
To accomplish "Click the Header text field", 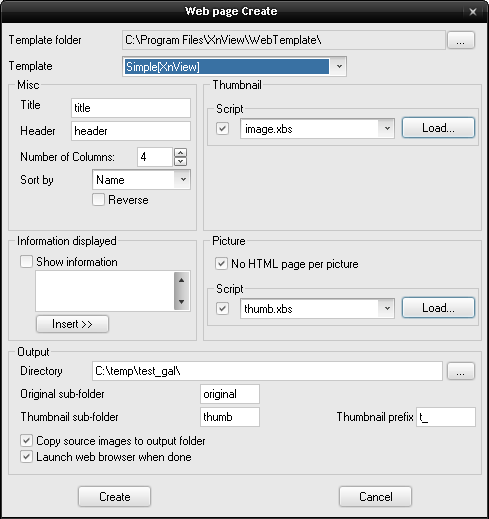I will click(131, 131).
